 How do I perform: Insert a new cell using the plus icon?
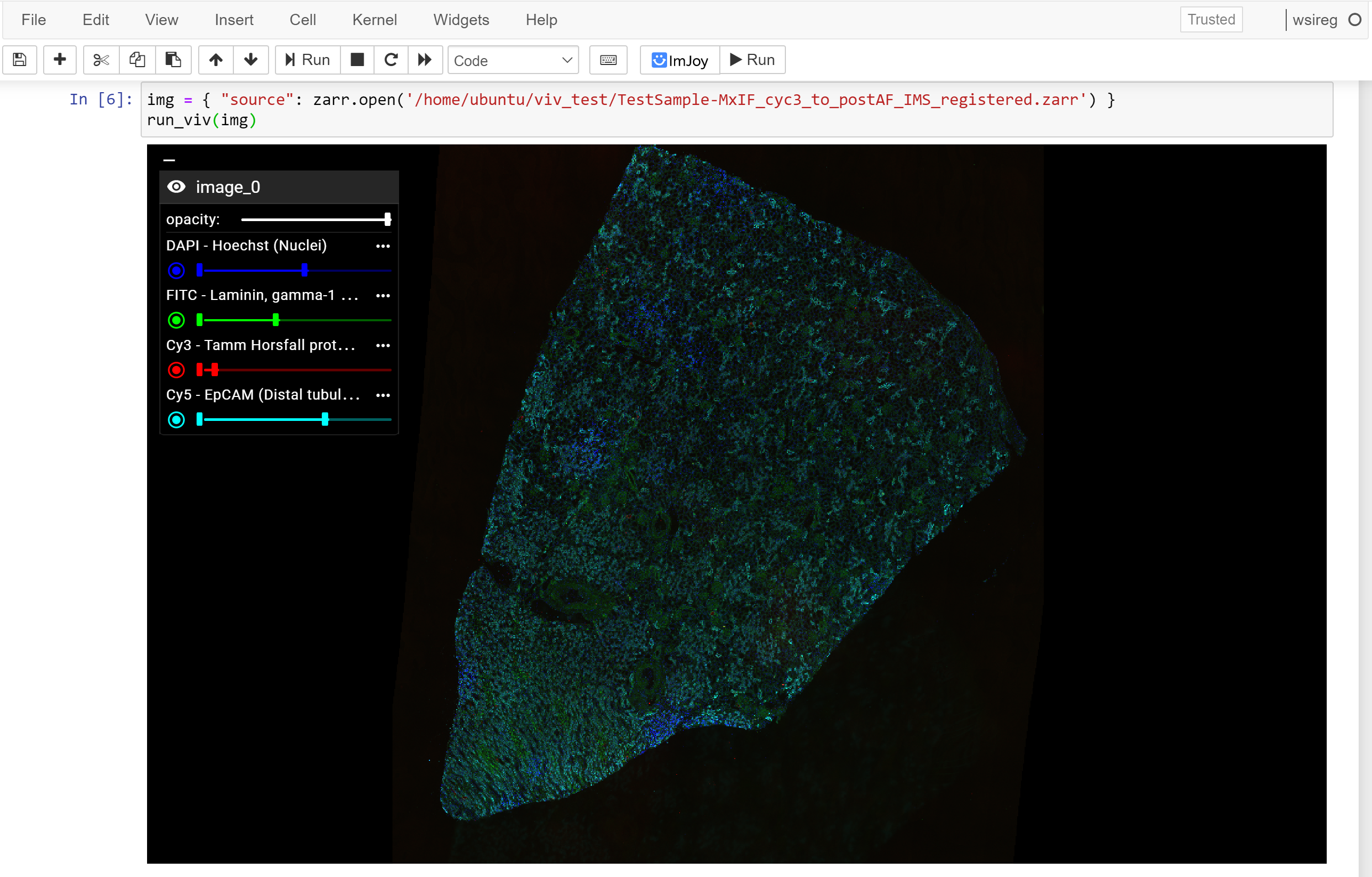point(59,60)
